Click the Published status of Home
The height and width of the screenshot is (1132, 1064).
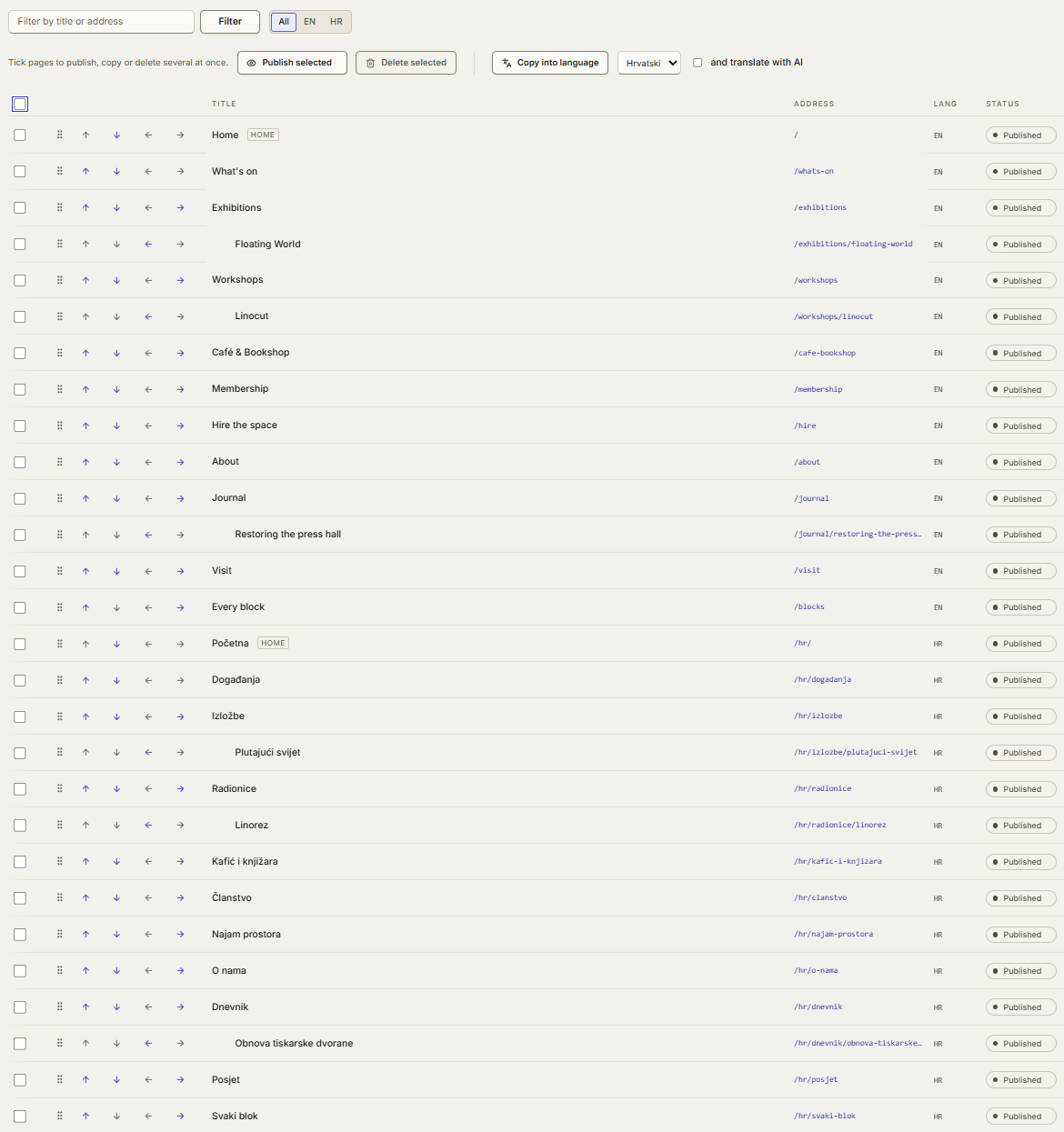click(1020, 135)
